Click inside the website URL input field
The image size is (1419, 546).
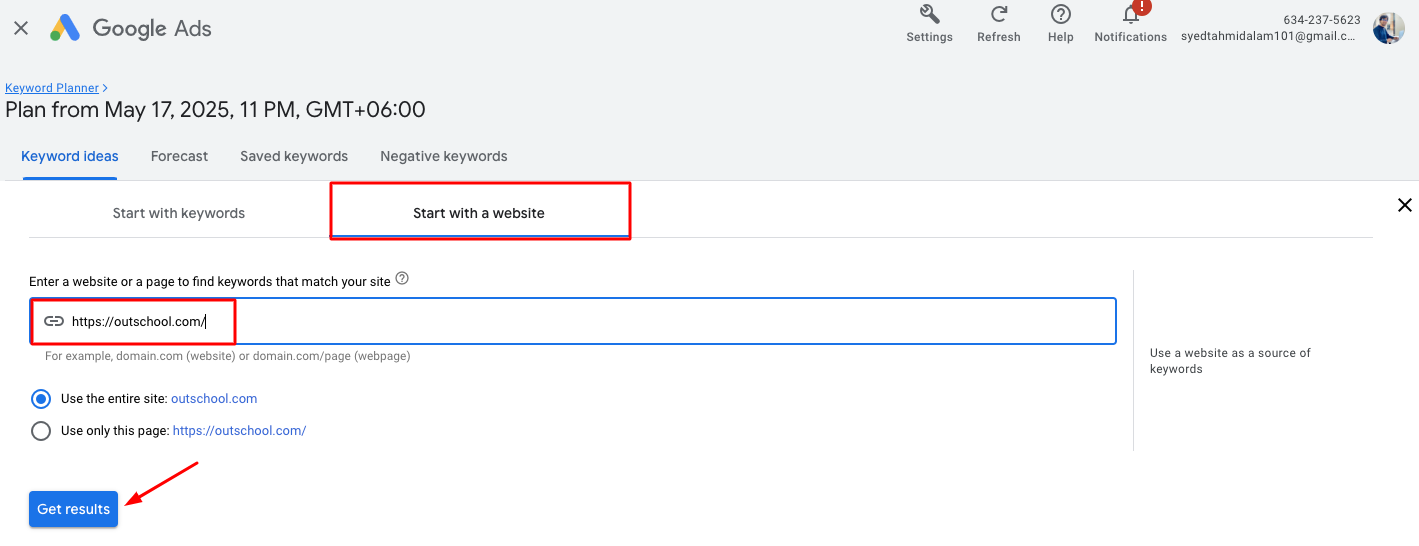[x=573, y=321]
